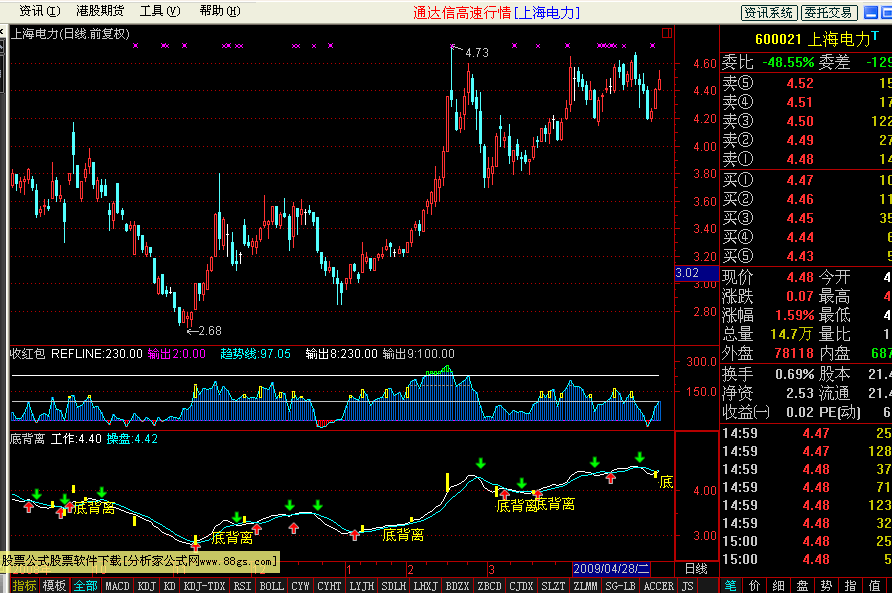
Task: Click the 趋势线:97.05 indicator label
Action: tap(255, 354)
